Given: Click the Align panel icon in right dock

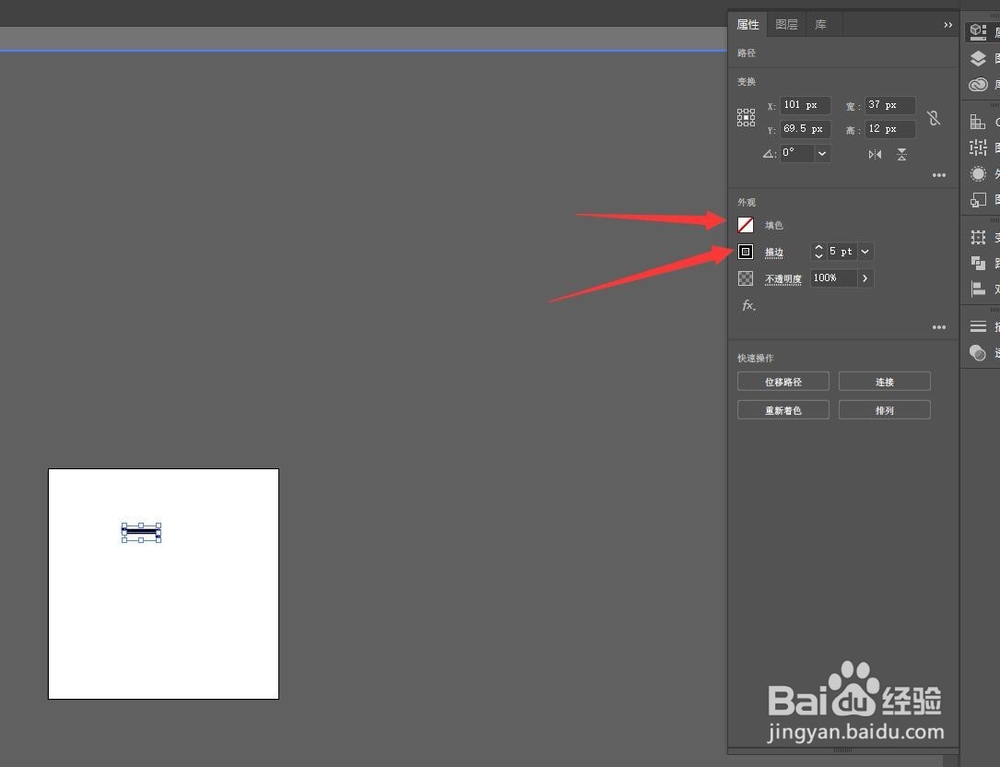Looking at the screenshot, I should (x=978, y=289).
